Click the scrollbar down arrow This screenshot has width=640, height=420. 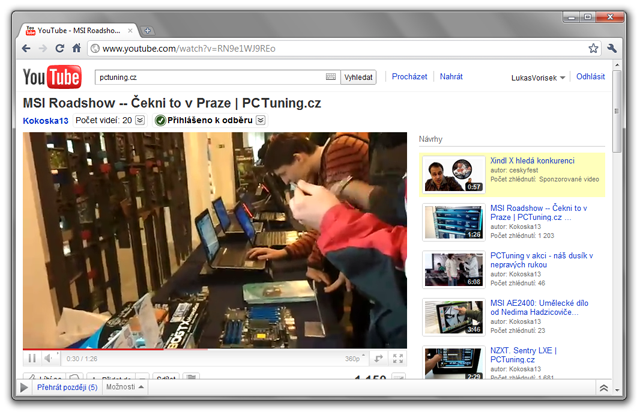617,389
